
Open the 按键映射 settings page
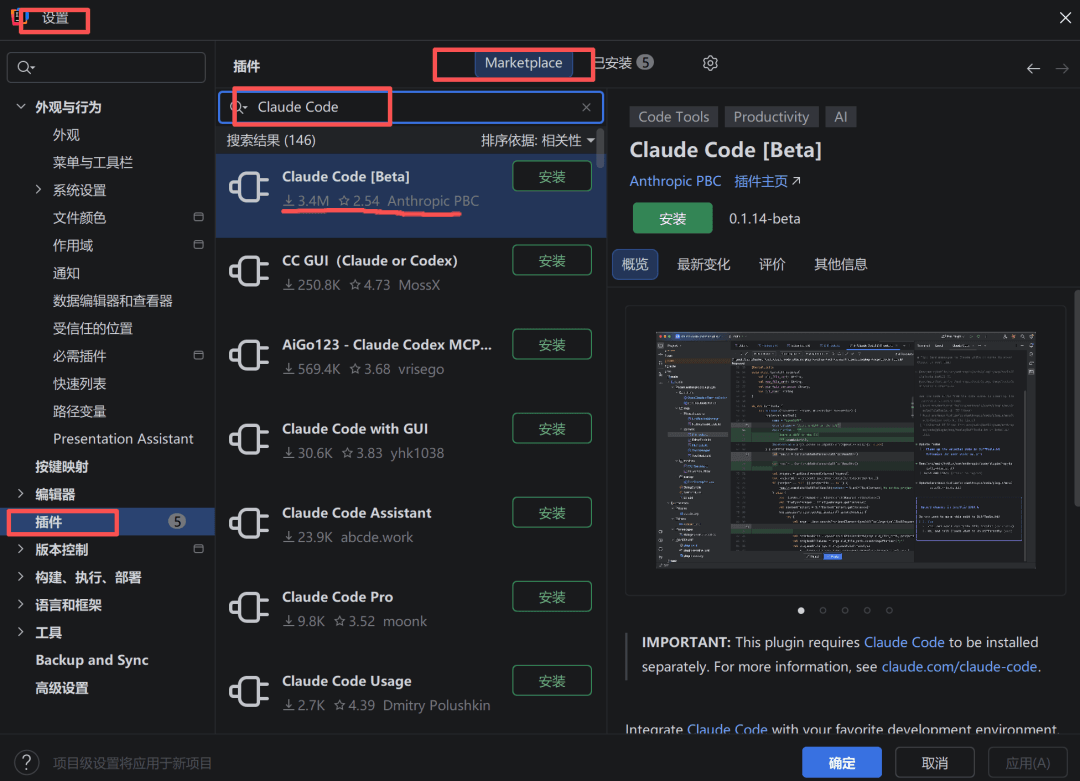(62, 466)
